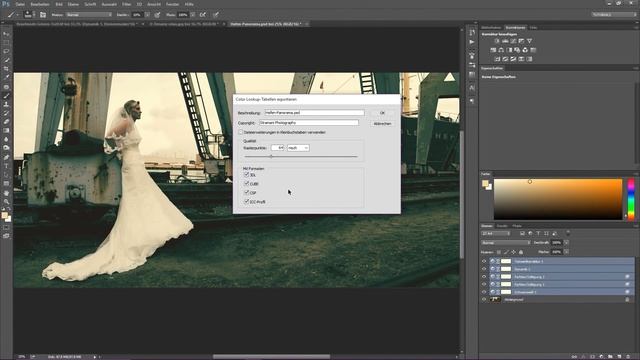Click the Copyright input field
The image size is (640, 360).
click(x=309, y=122)
